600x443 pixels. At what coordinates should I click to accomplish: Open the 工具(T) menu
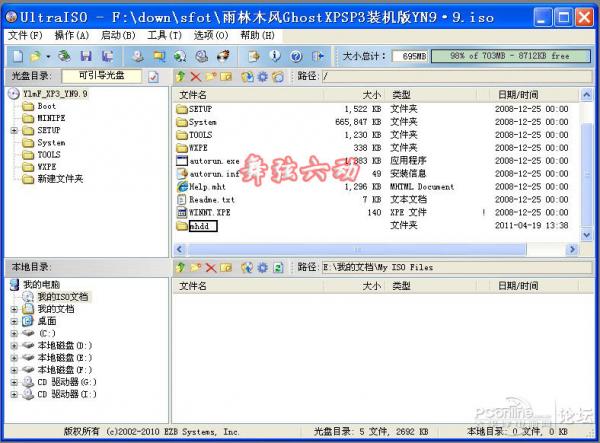(x=165, y=36)
